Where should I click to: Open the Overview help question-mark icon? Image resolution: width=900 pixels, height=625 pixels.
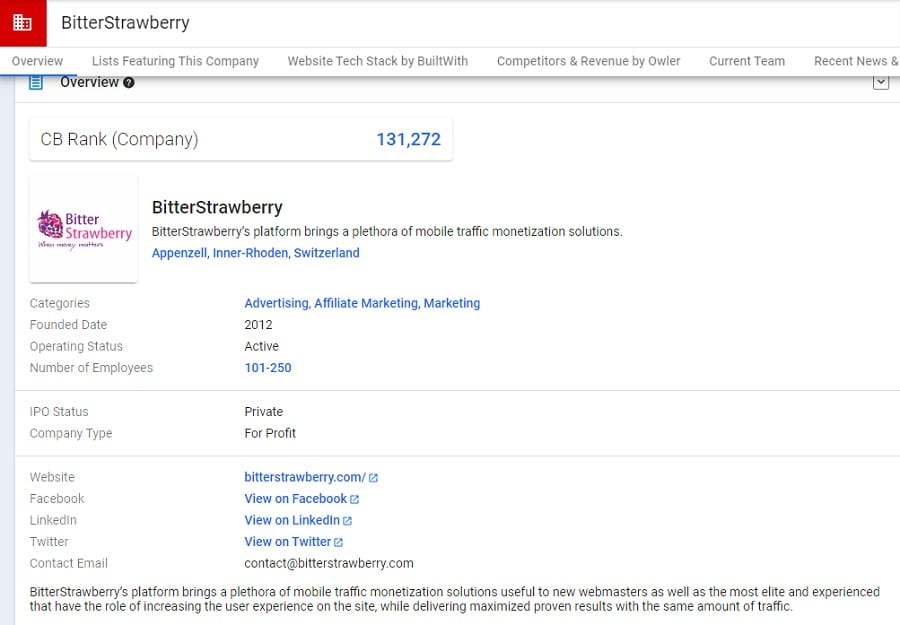(x=129, y=83)
